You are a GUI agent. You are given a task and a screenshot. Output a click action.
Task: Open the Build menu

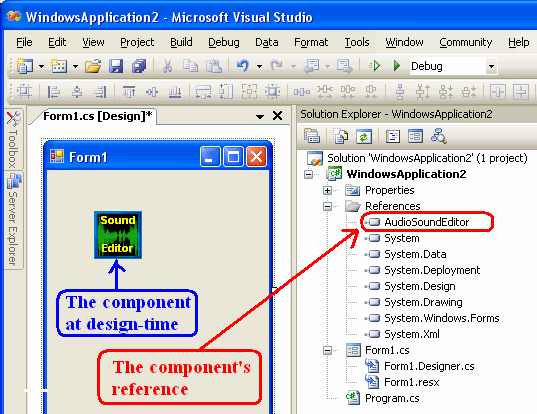pyautogui.click(x=181, y=42)
